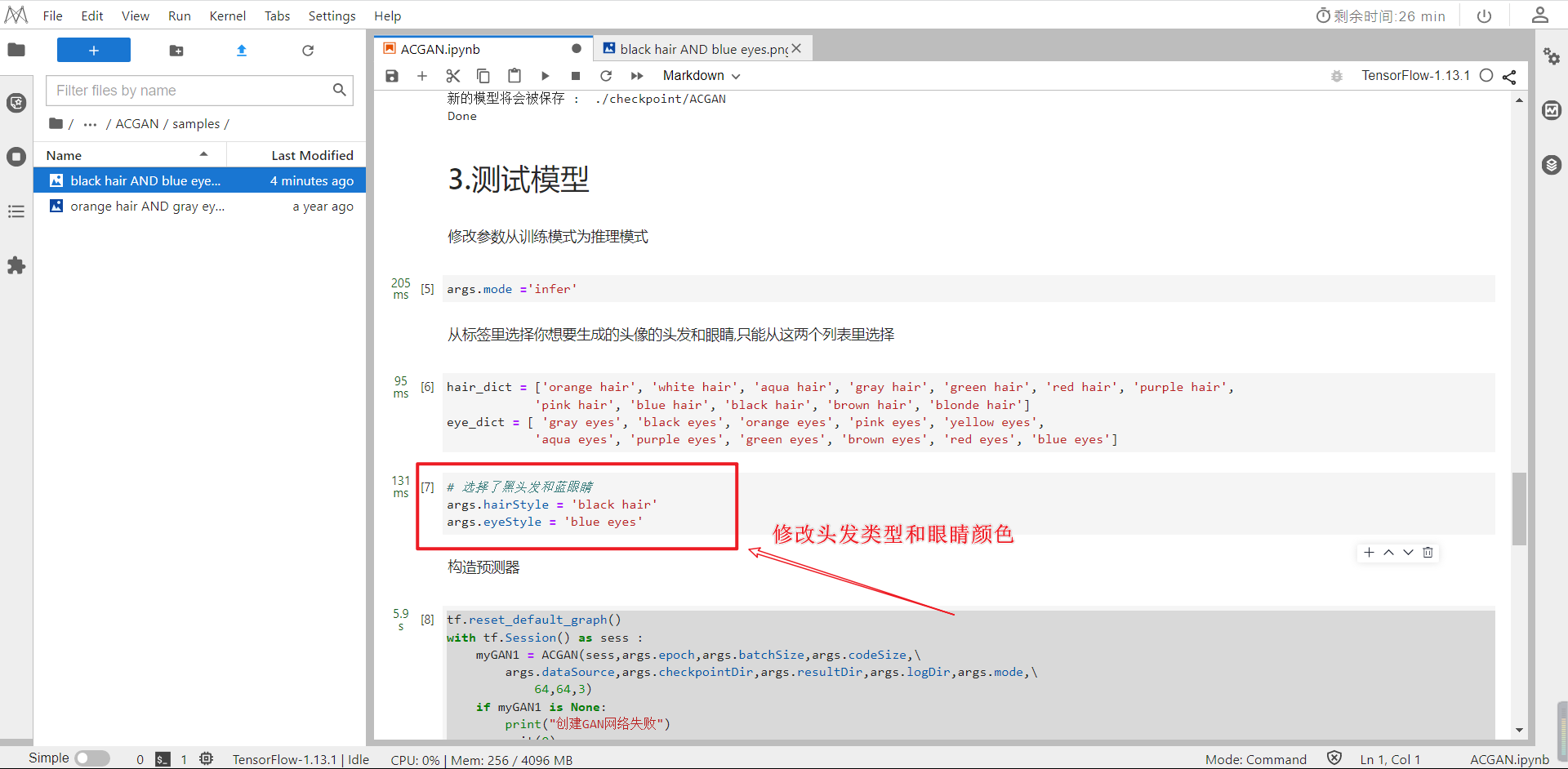The image size is (1568, 769).
Task: Restart kernel and run all cells
Action: tap(637, 76)
